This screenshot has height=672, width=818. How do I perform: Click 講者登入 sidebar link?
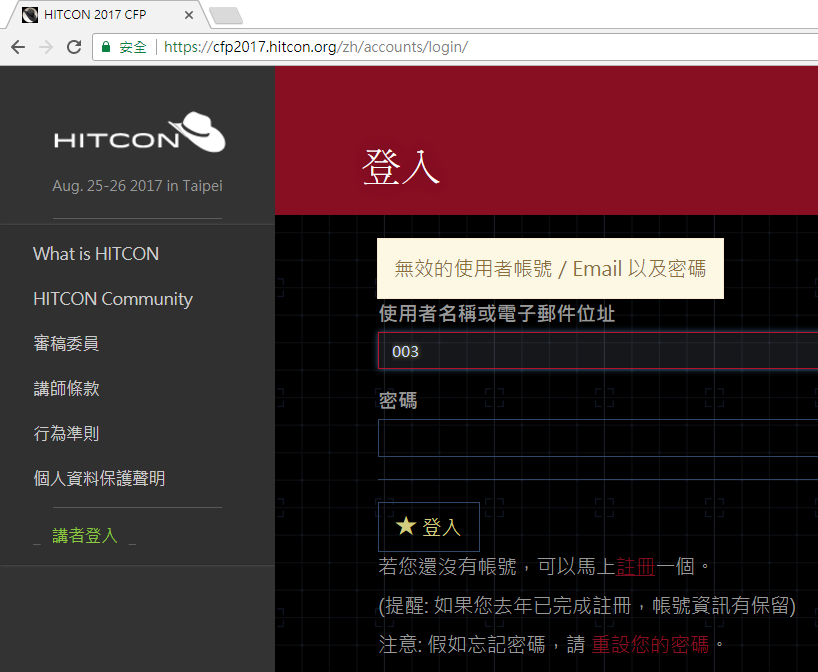85,536
